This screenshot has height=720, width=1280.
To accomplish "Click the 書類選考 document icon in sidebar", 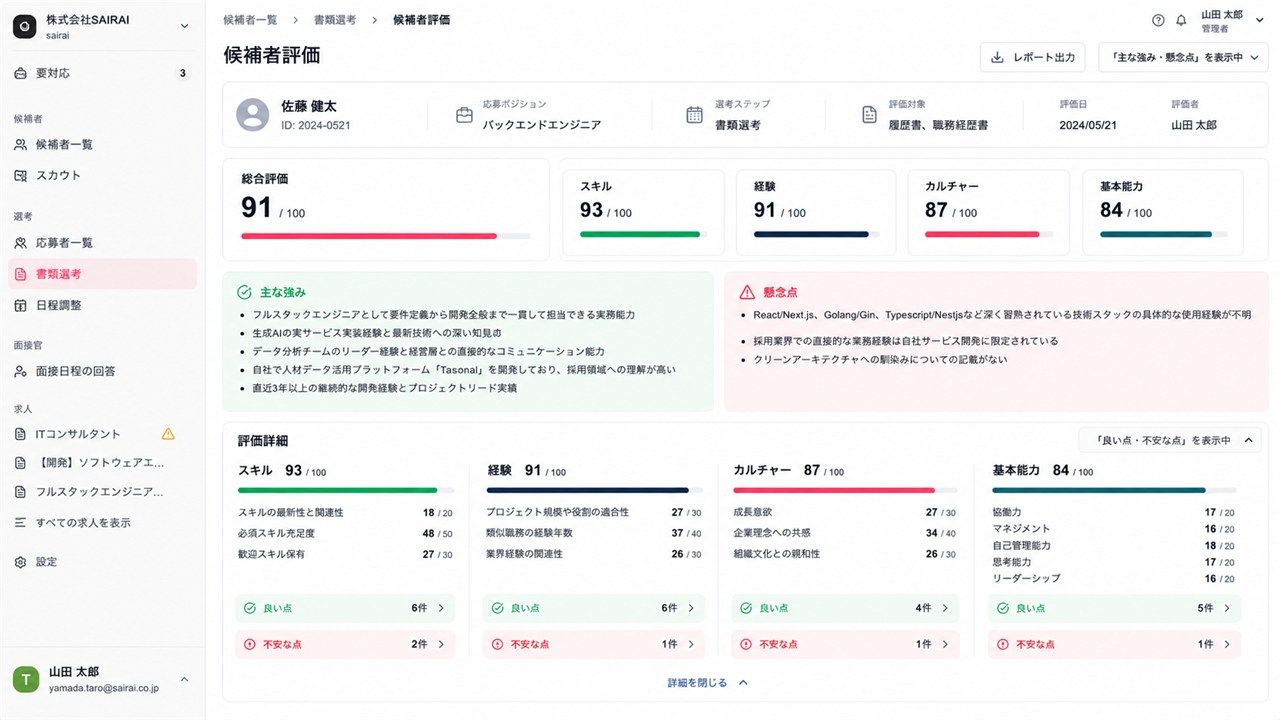I will (21, 274).
